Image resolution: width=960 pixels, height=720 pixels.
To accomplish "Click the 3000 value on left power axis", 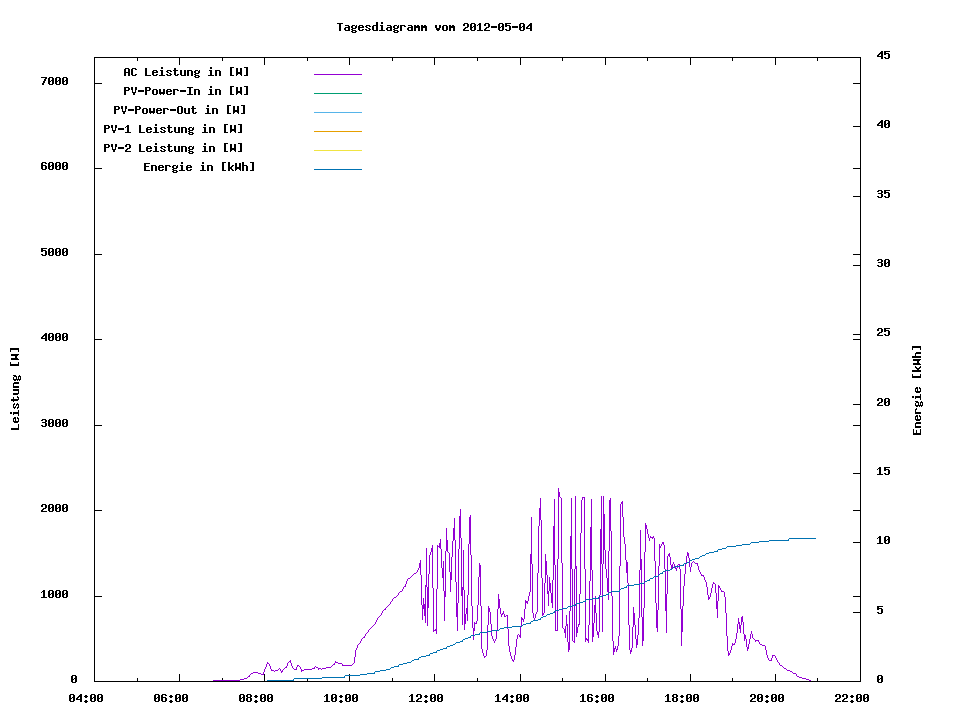I will pyautogui.click(x=54, y=424).
